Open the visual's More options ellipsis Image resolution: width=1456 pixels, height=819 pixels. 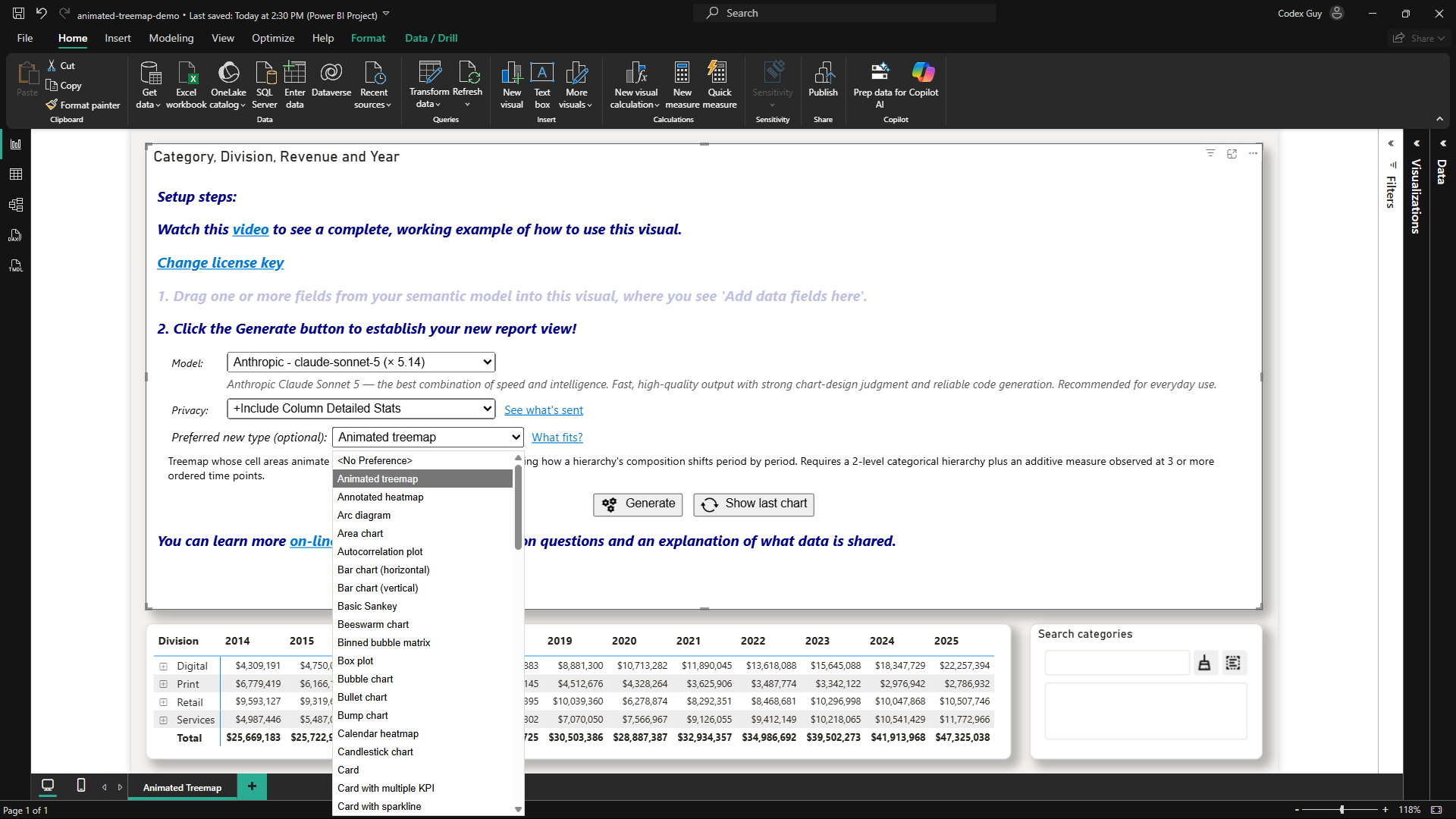pyautogui.click(x=1253, y=153)
